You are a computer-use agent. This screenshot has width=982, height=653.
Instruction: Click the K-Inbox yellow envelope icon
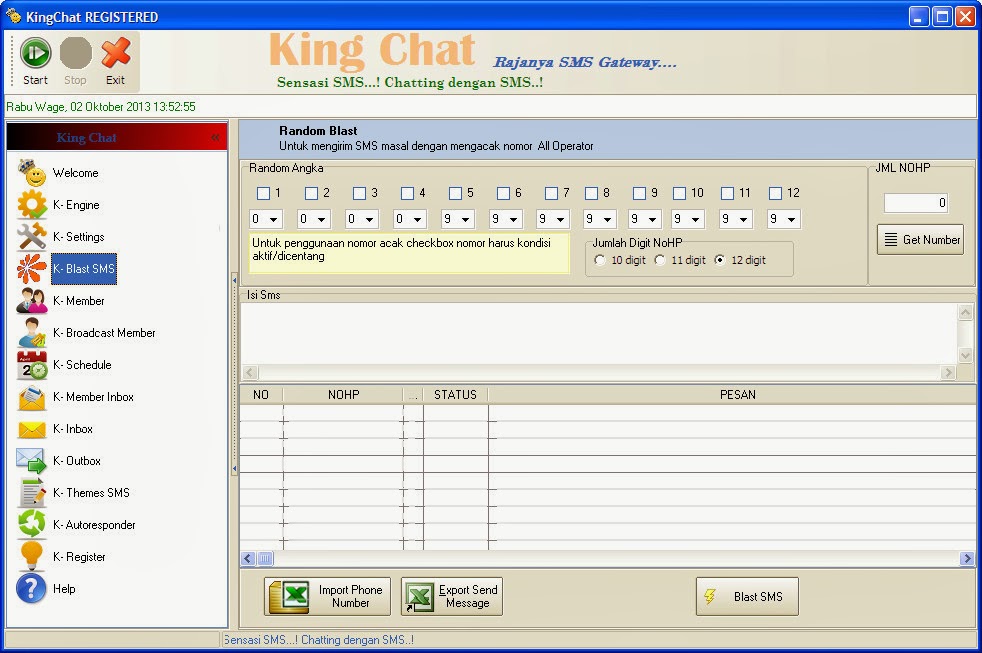(31, 429)
